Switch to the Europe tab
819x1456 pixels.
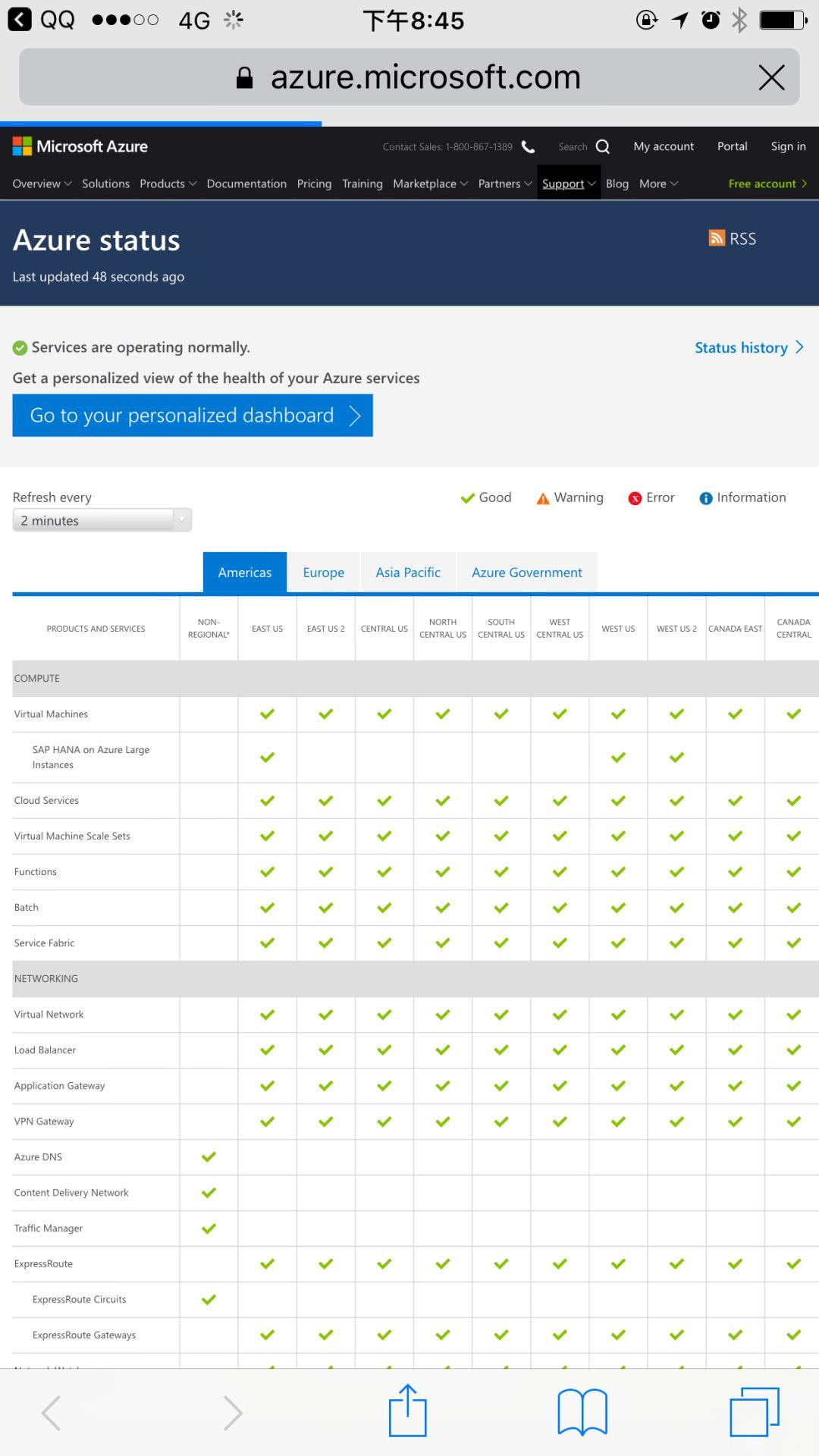[323, 573]
